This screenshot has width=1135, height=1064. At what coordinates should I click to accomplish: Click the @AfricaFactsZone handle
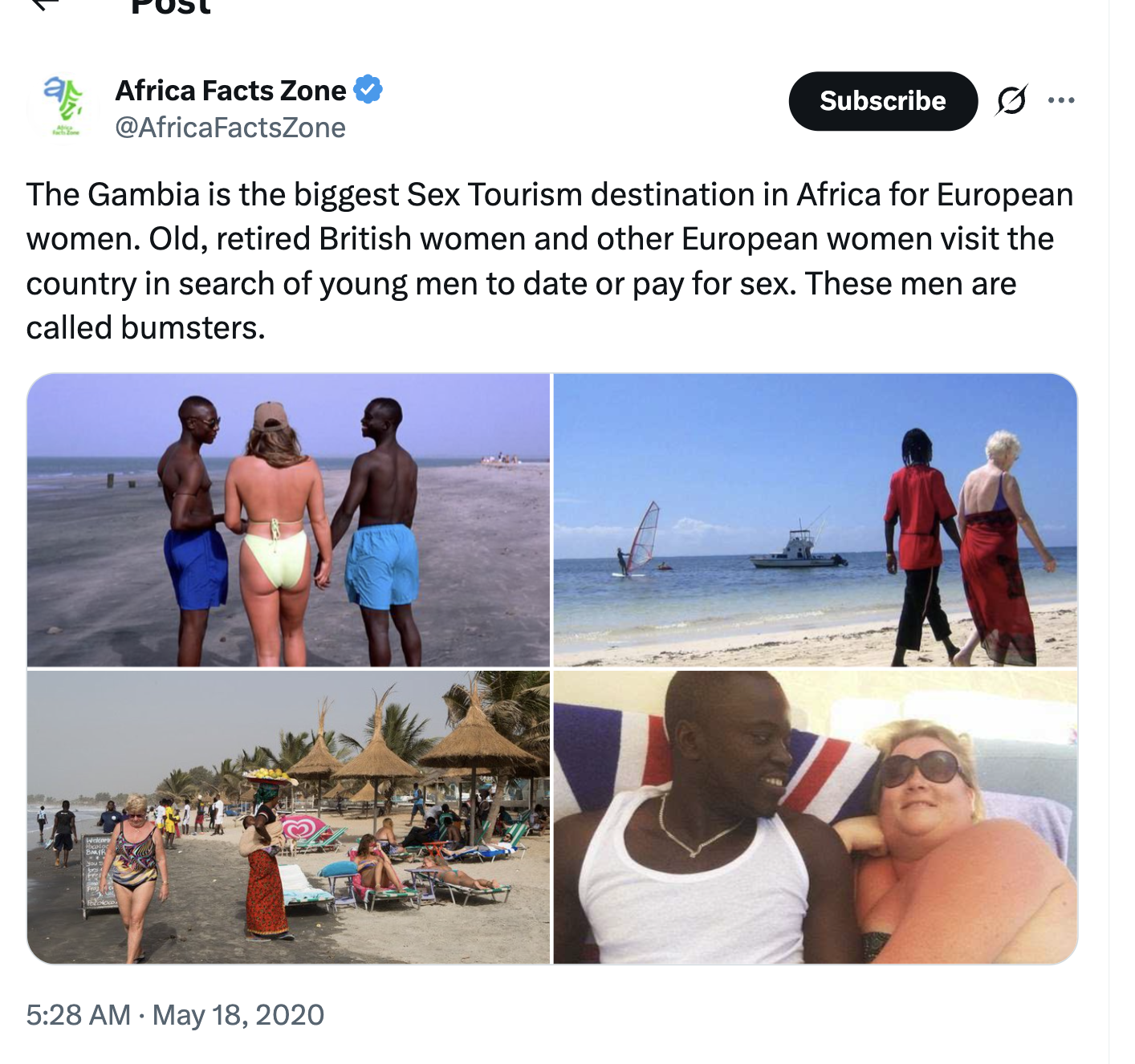click(230, 128)
